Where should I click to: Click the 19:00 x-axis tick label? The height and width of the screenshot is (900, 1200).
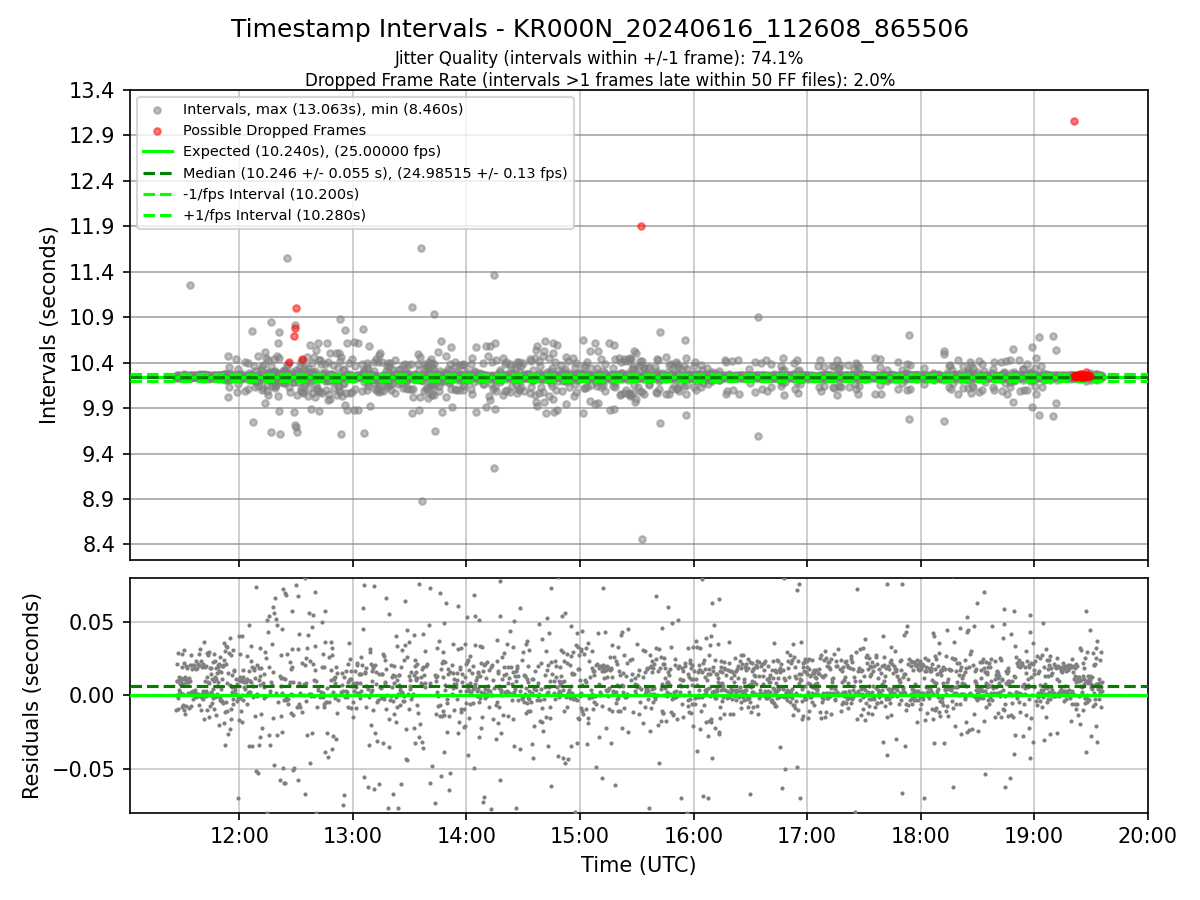tap(1034, 835)
